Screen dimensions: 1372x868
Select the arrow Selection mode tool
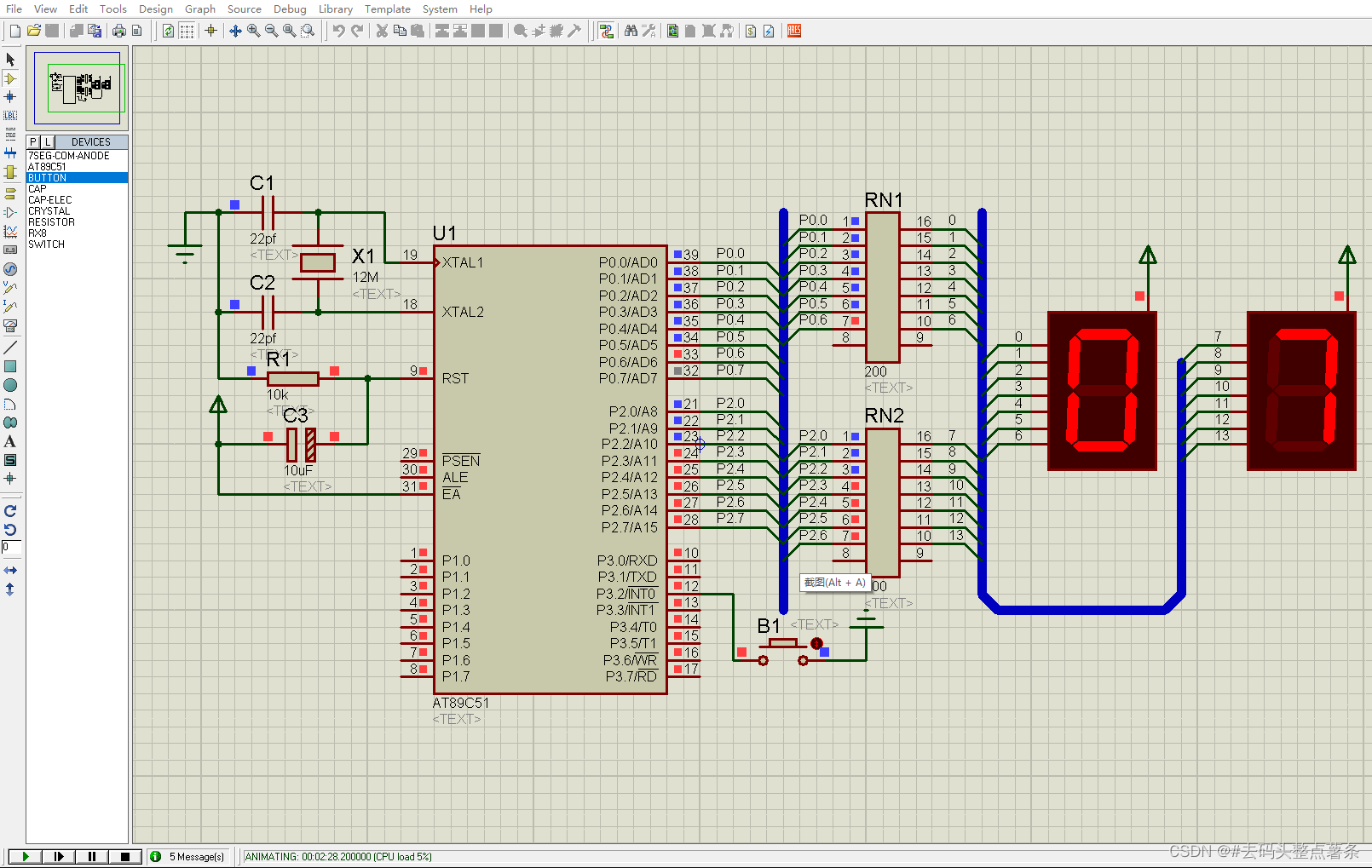pos(10,60)
